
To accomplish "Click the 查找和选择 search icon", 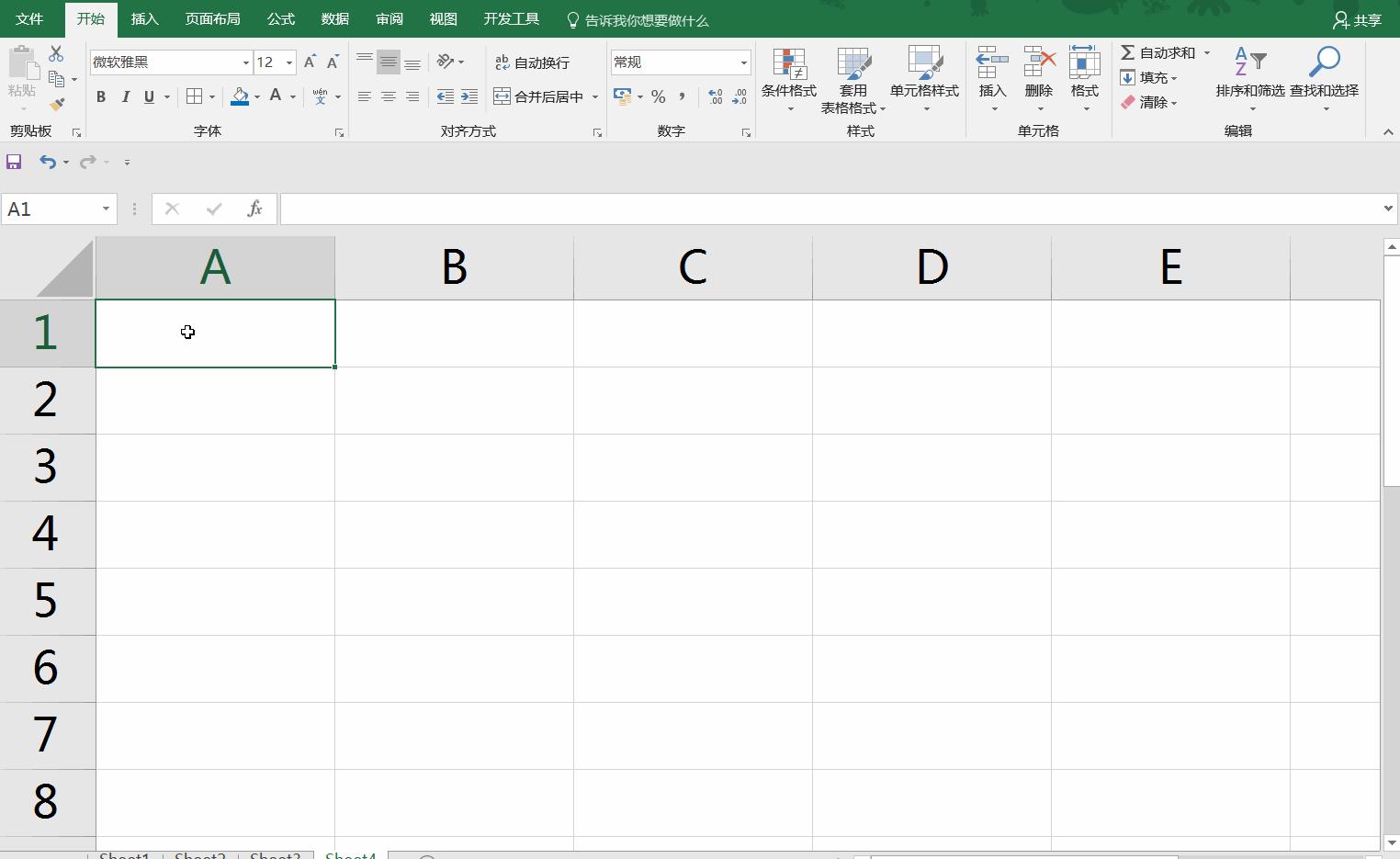I will coord(1324,62).
